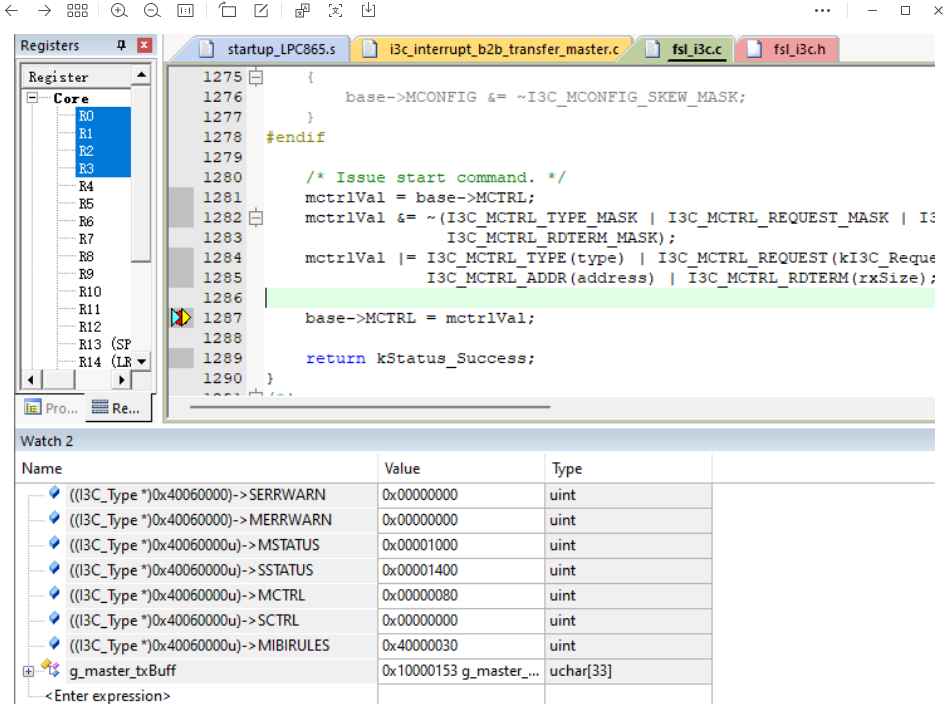Switch to the Project (Pro...) panel tab
943x704 pixels.
(52, 408)
